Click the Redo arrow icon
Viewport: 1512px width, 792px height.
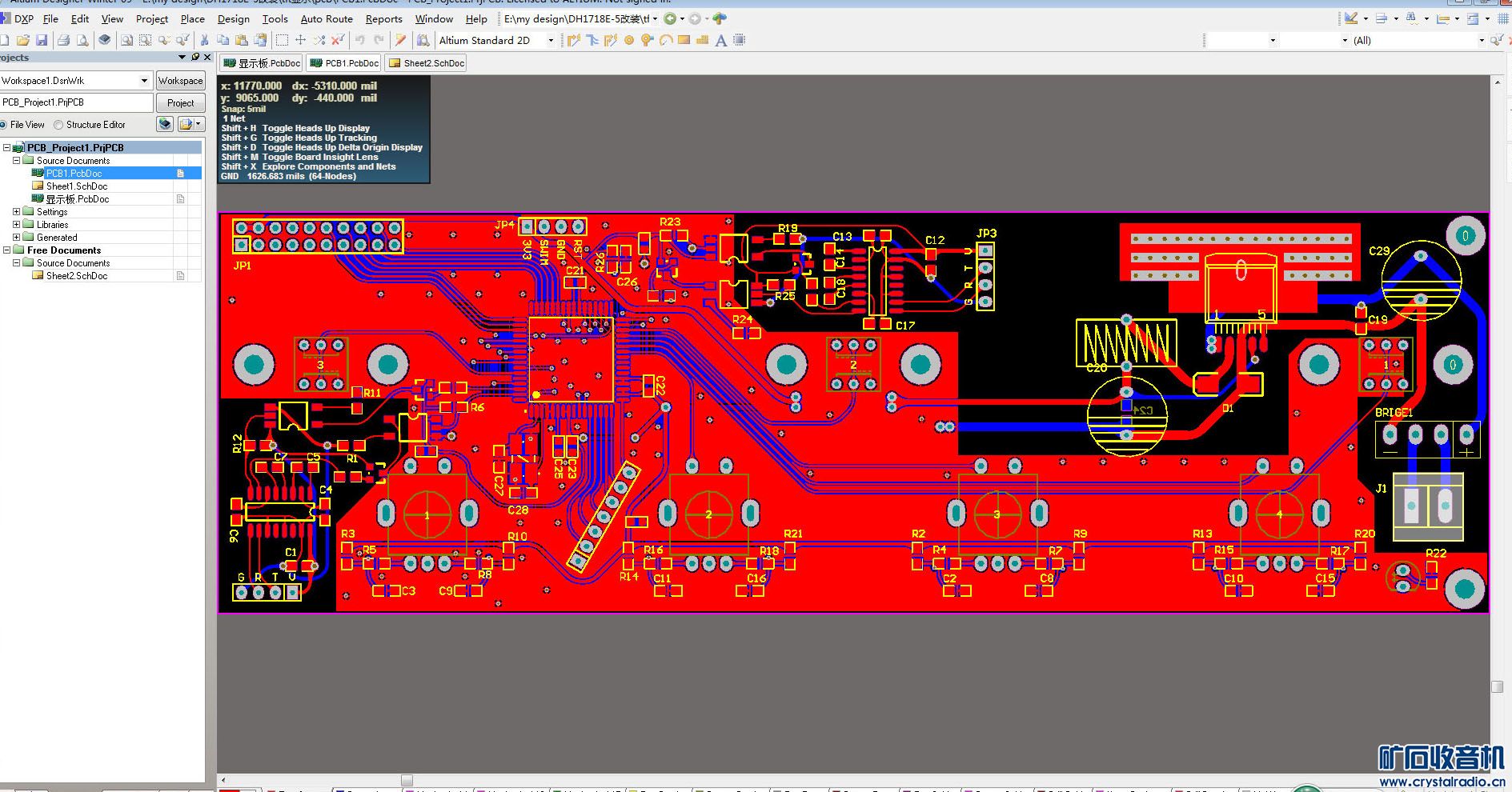point(379,40)
